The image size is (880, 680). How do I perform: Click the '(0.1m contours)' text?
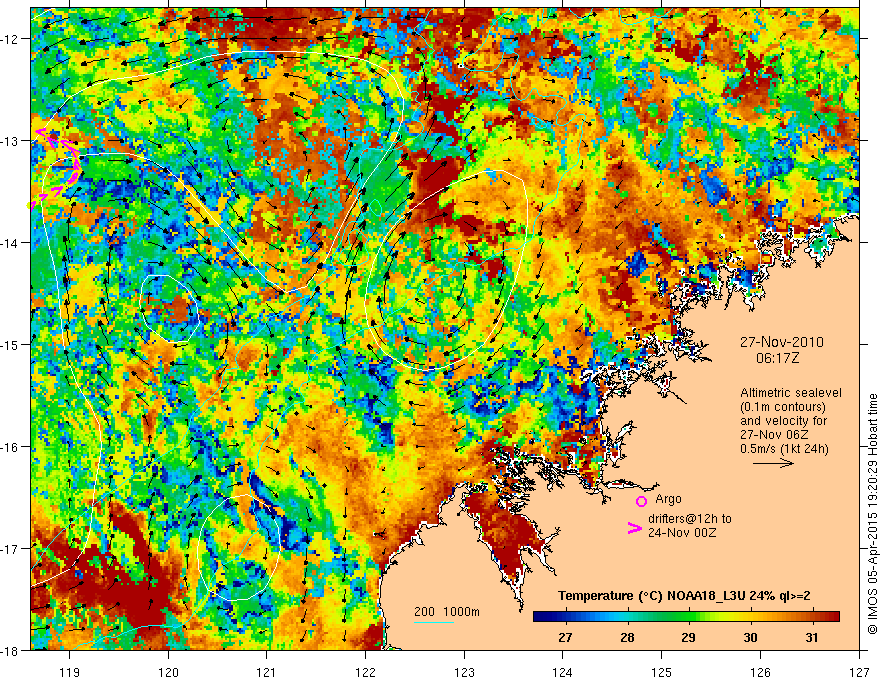coord(783,407)
